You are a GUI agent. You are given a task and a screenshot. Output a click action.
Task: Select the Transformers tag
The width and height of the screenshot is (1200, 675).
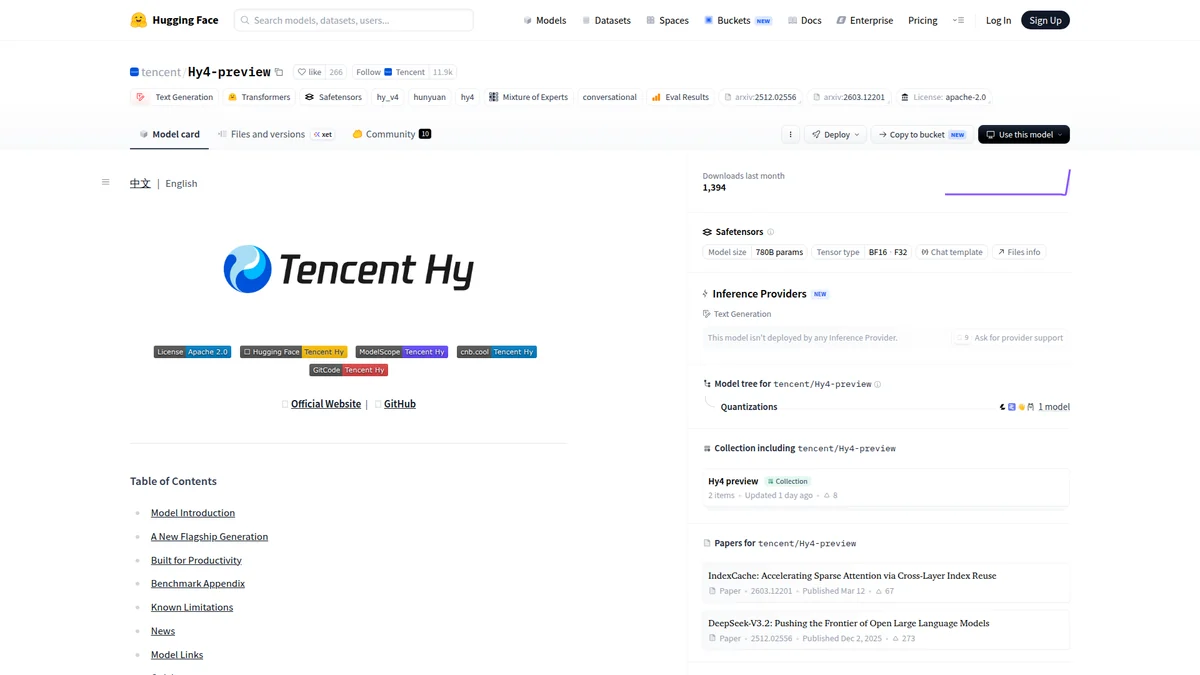coord(259,97)
